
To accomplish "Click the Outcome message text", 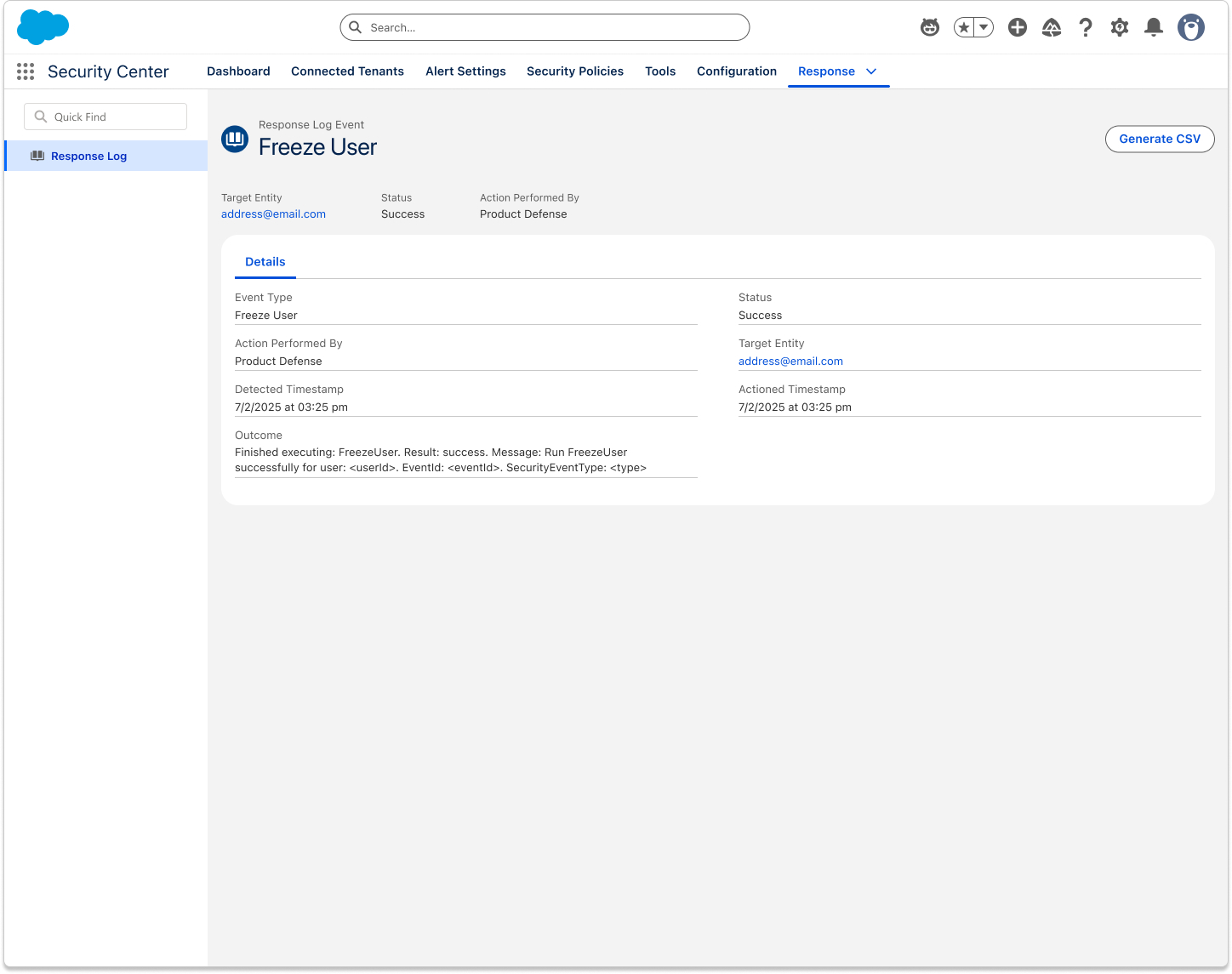I will point(441,460).
